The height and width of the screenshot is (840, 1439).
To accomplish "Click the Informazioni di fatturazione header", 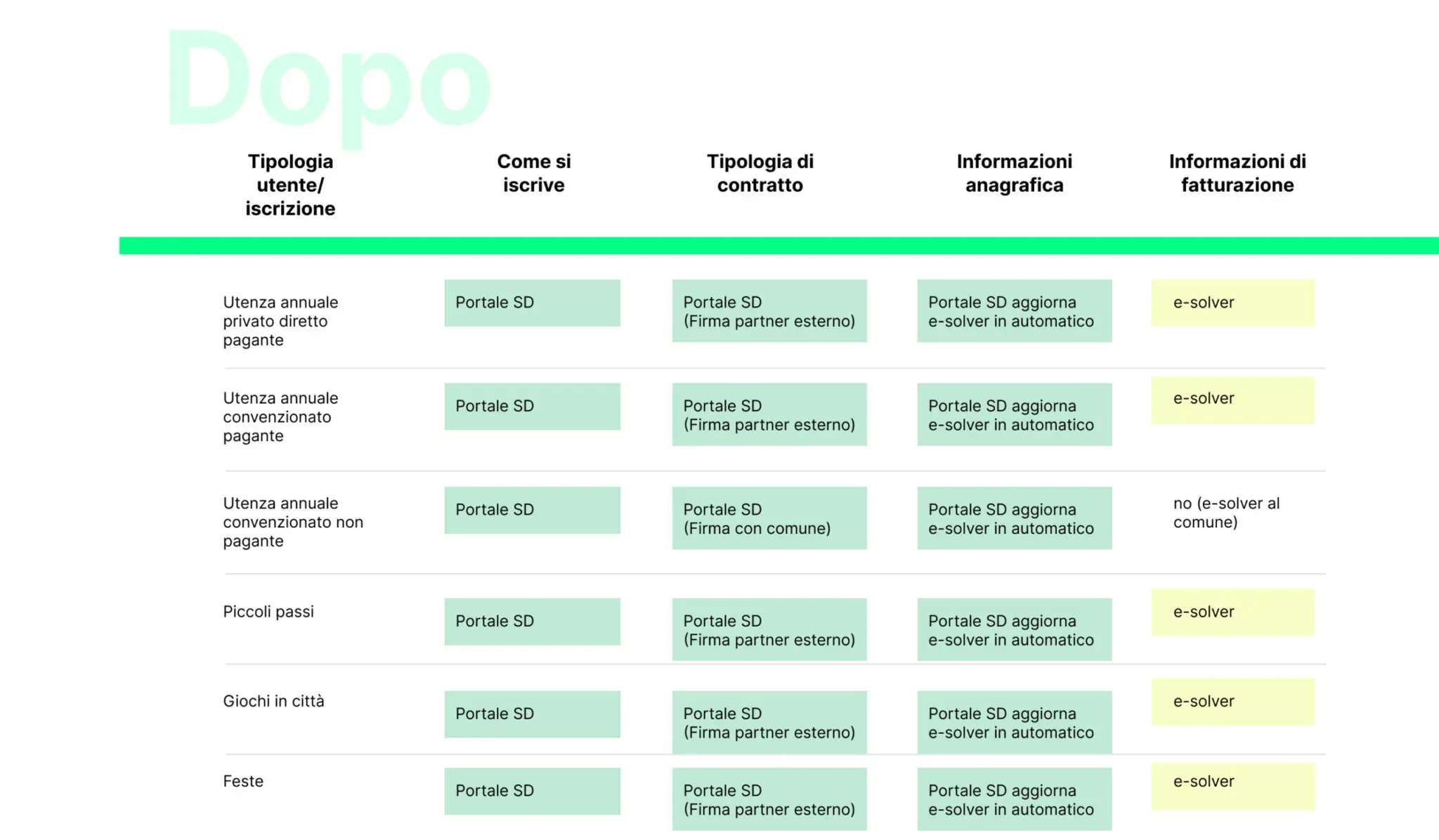I will click(1237, 173).
